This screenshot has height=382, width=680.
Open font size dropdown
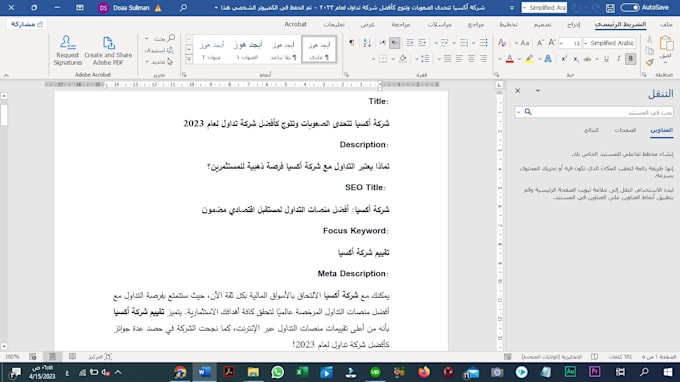click(561, 43)
